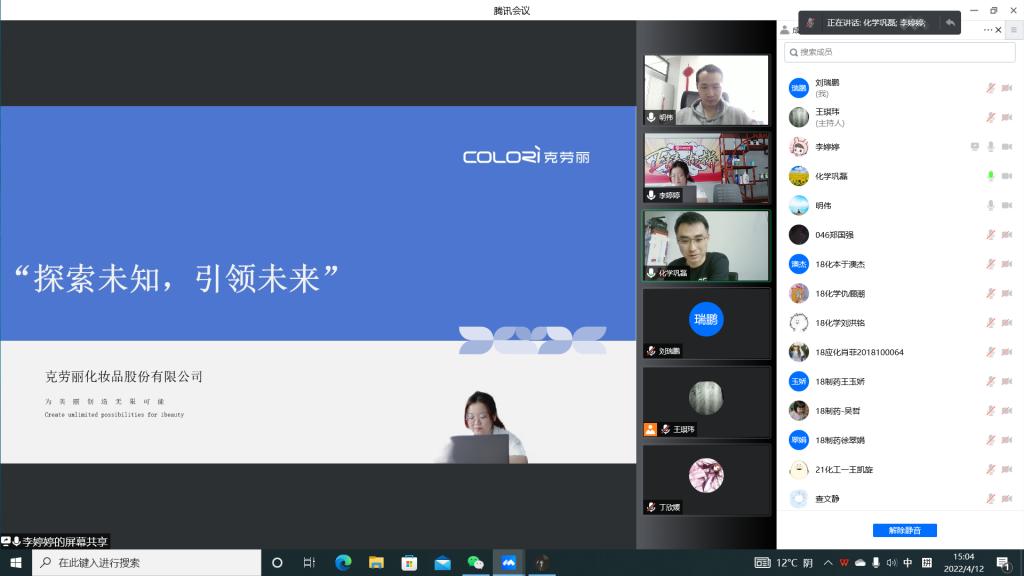Type in the 搜索成员 member search field
The height and width of the screenshot is (576, 1024).
point(885,52)
